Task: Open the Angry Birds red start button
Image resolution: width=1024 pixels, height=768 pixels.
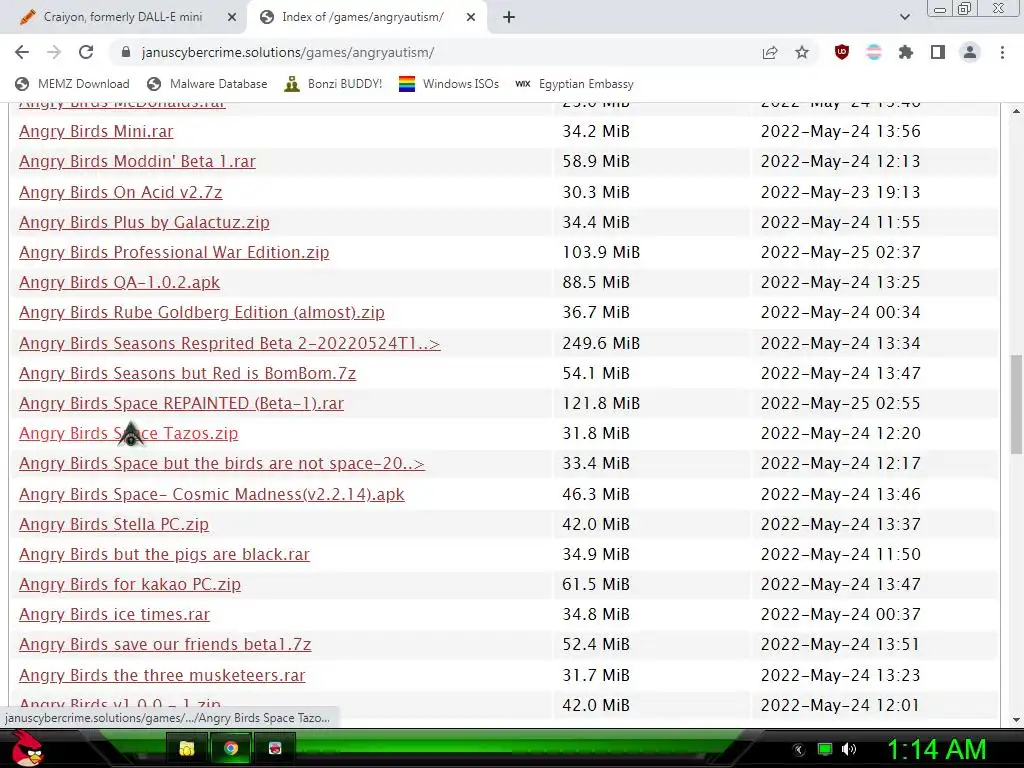Action: [27, 748]
